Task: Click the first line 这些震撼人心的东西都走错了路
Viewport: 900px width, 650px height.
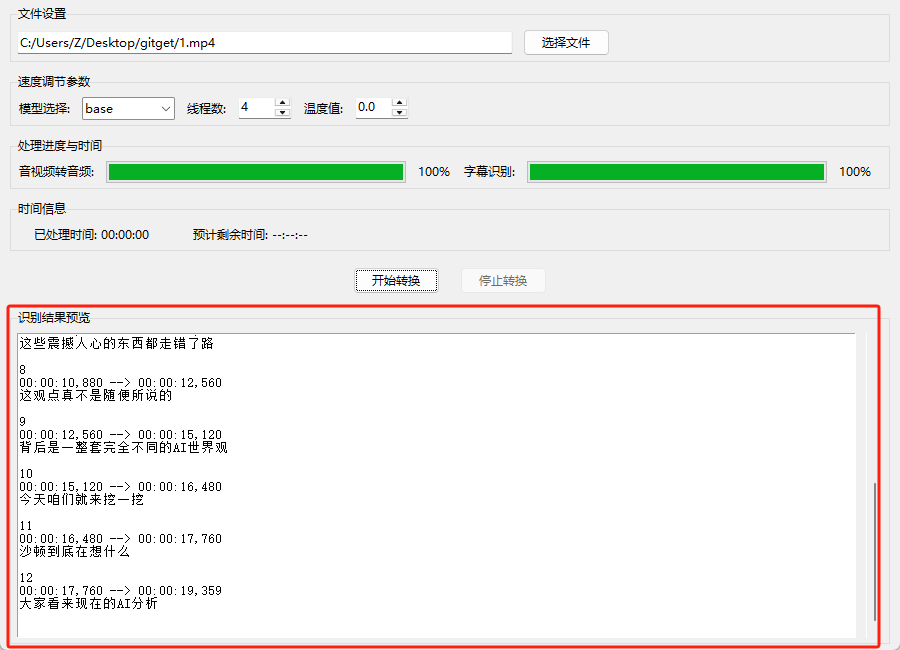Action: 117,343
